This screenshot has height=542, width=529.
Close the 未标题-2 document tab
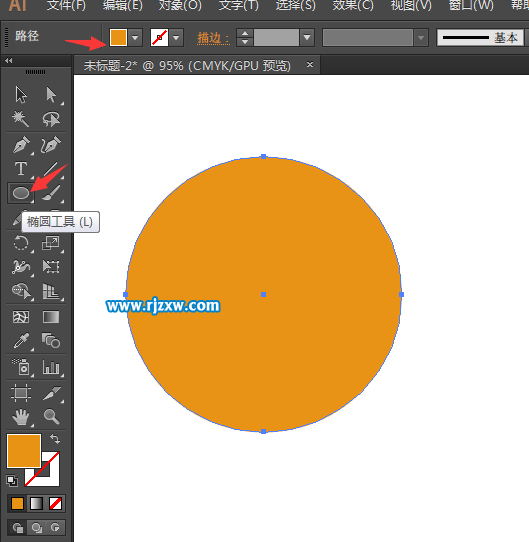(310, 64)
